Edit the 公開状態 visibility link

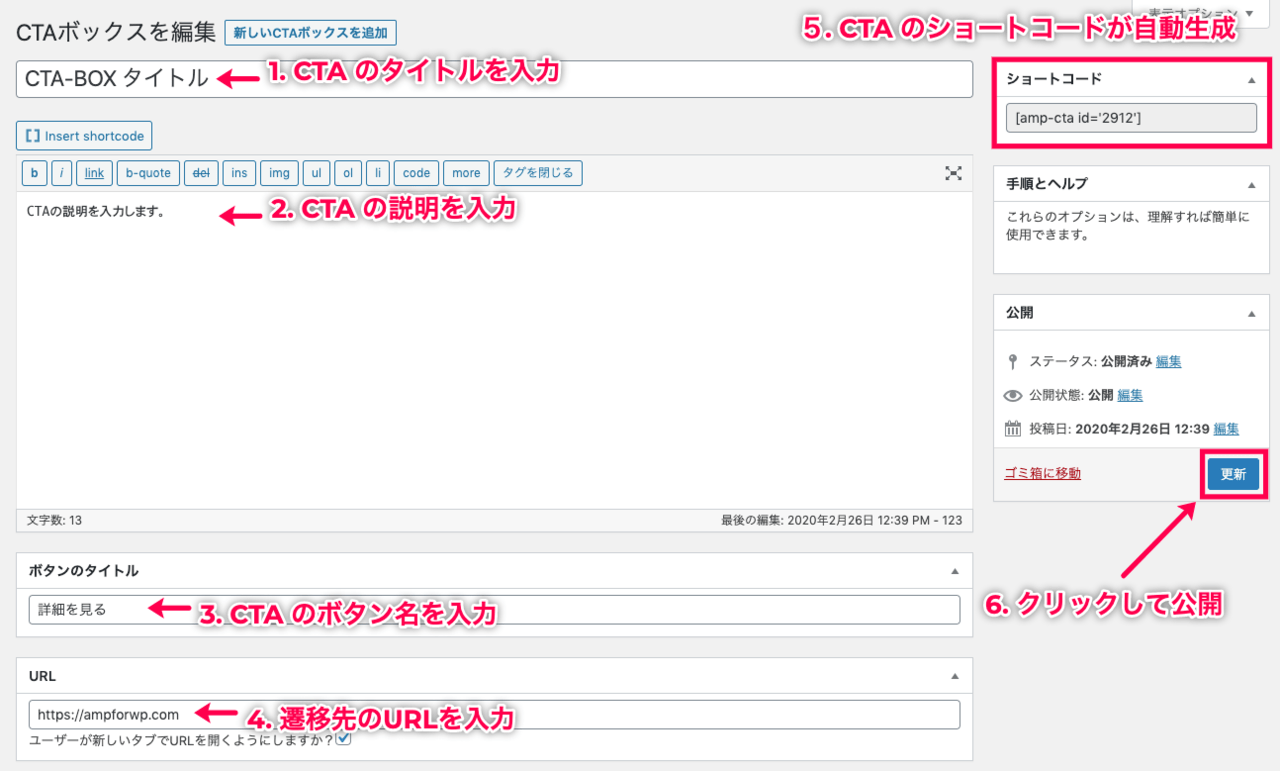[1130, 395]
